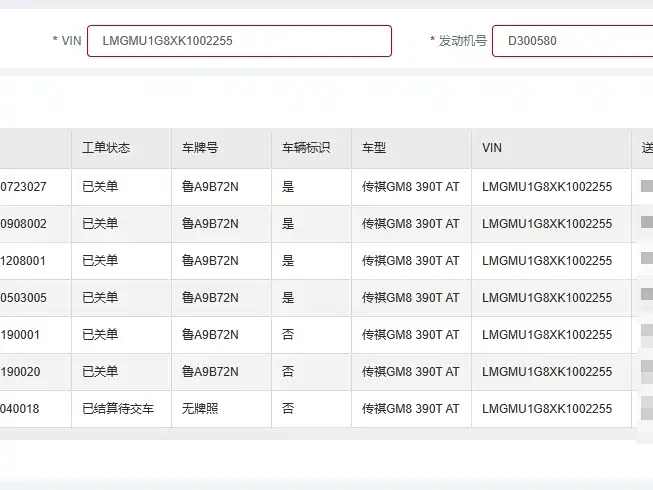The width and height of the screenshot is (653, 490).
Task: Select work order number 190001
Action: tap(20, 335)
